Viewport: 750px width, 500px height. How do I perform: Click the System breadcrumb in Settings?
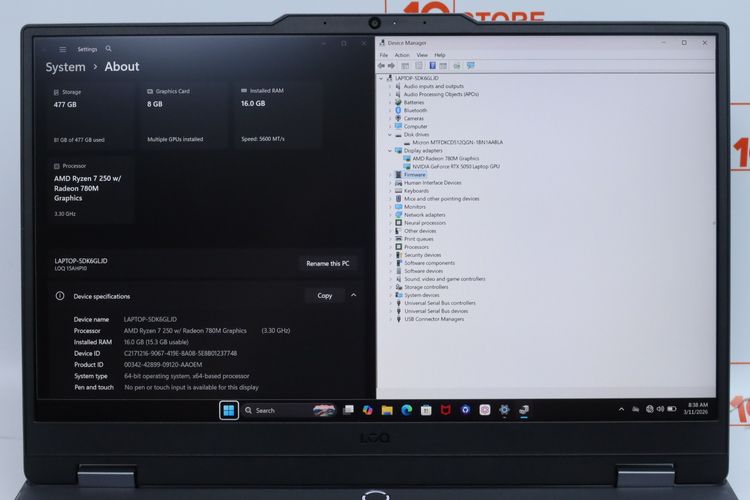point(66,67)
